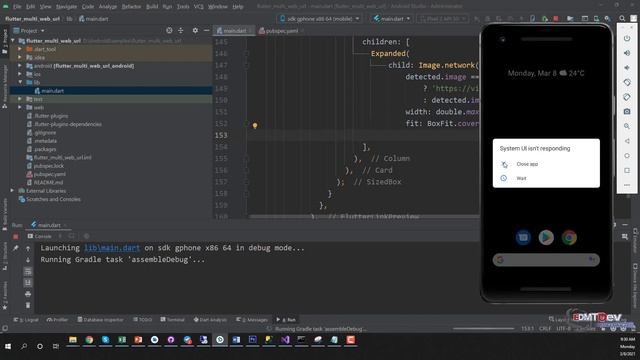Tap the emulator Overview square button
This screenshot has height=360, width=640.
click(627, 170)
